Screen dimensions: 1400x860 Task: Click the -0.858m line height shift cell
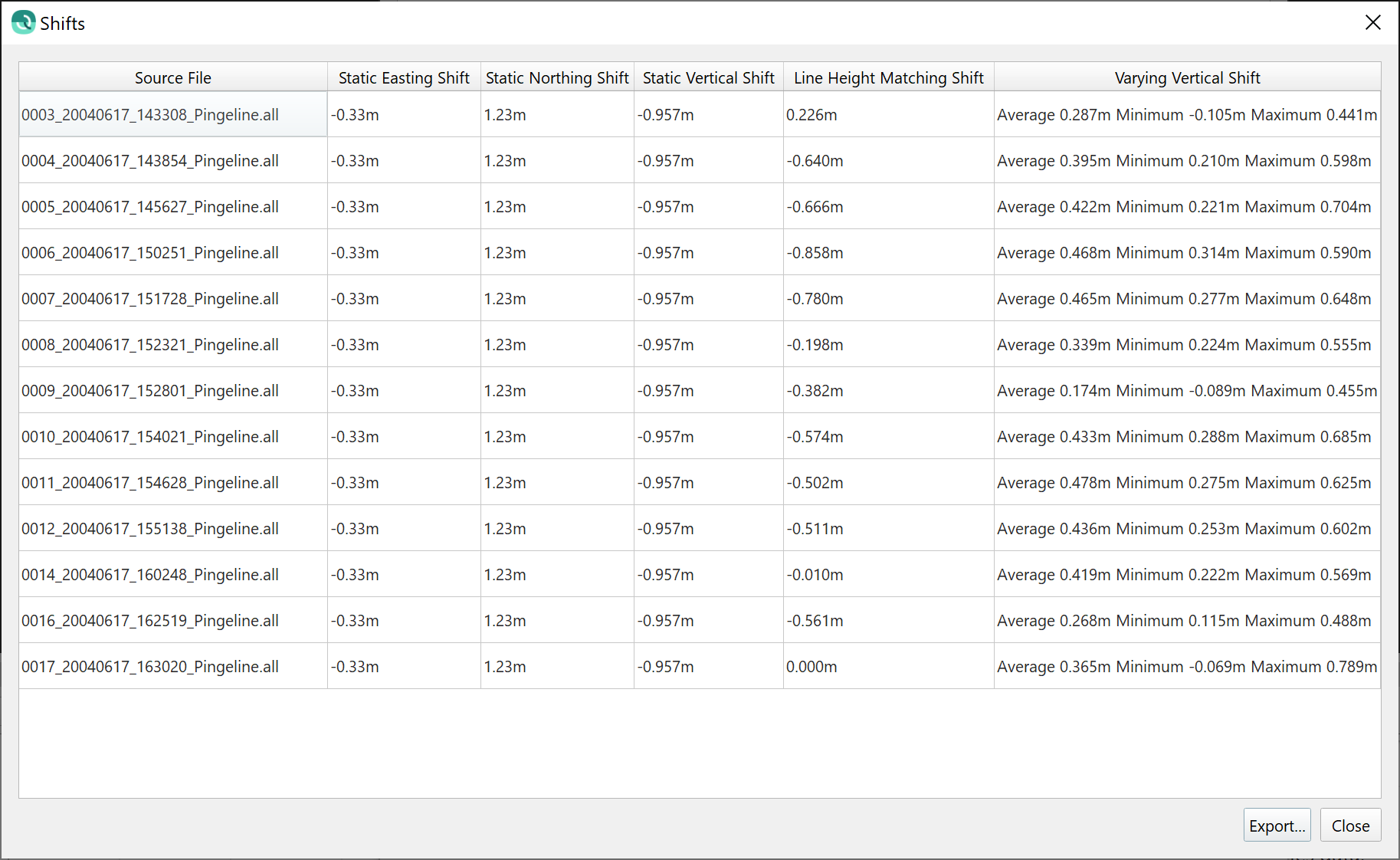(815, 253)
